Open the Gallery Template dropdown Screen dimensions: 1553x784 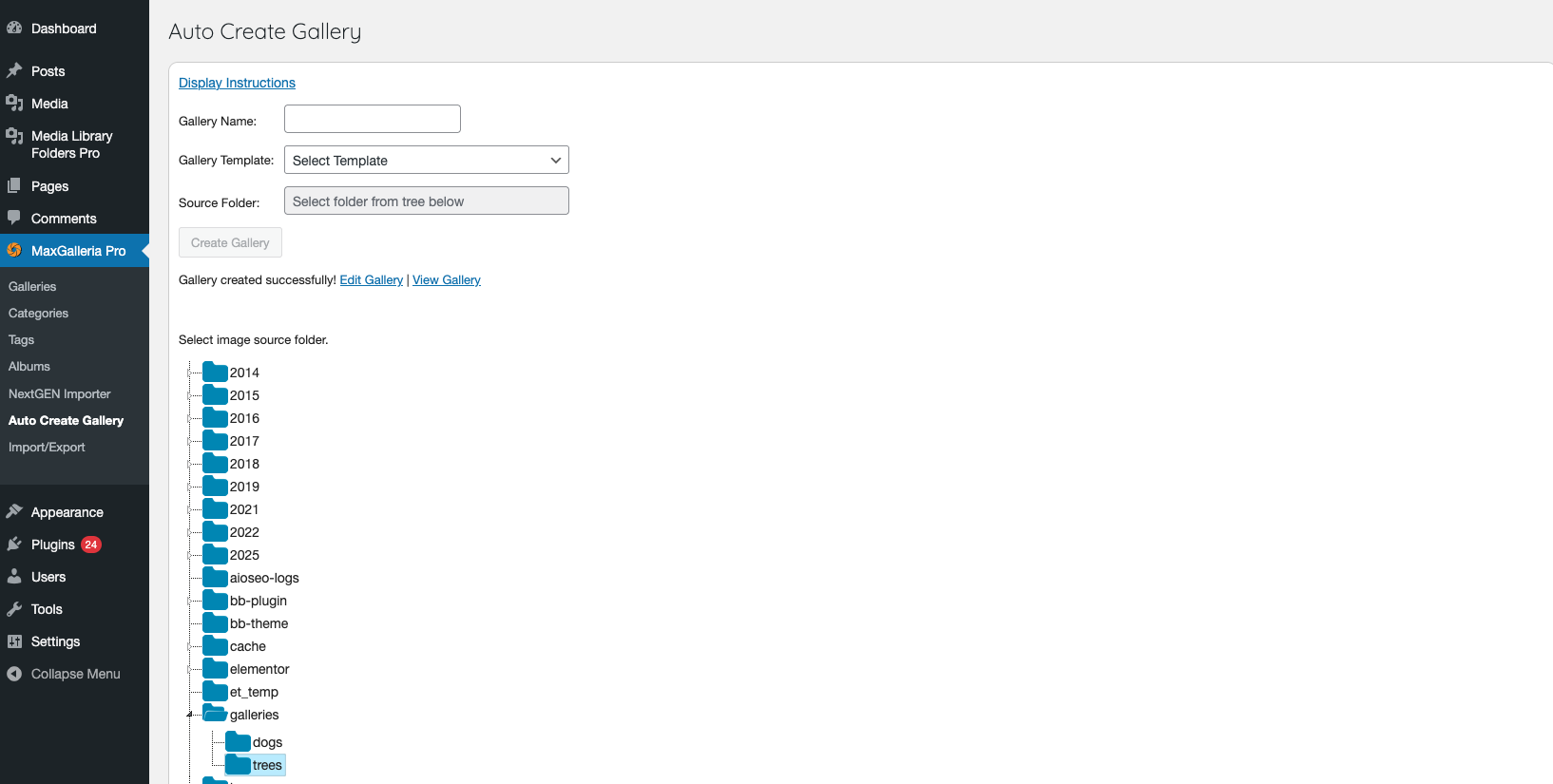tap(426, 161)
